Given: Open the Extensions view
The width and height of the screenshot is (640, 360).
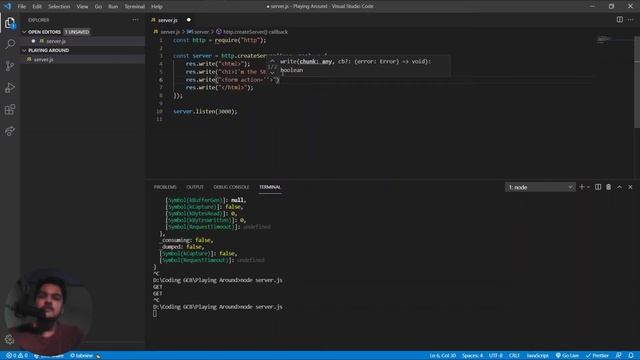Looking at the screenshot, I should 10,109.
